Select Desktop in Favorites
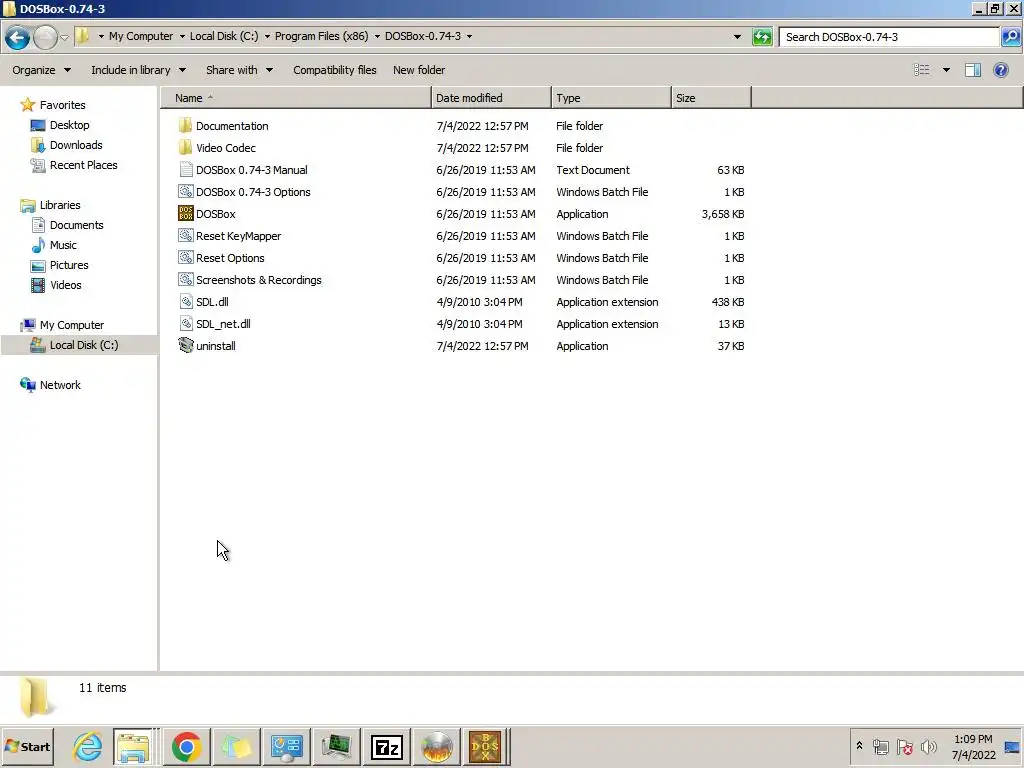Viewport: 1024px width, 768px height. [x=69, y=125]
